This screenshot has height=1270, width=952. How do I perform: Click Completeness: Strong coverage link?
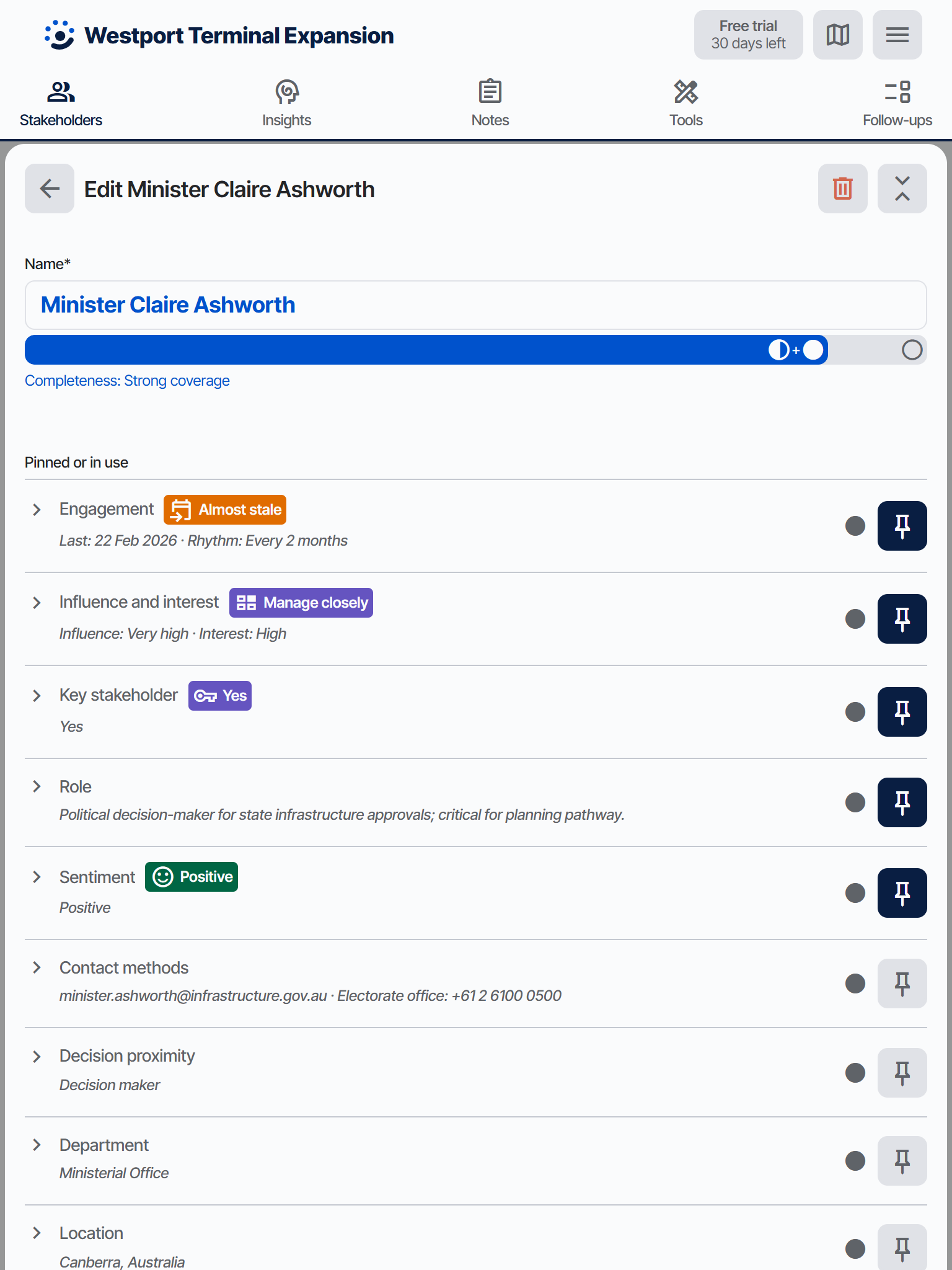(127, 381)
